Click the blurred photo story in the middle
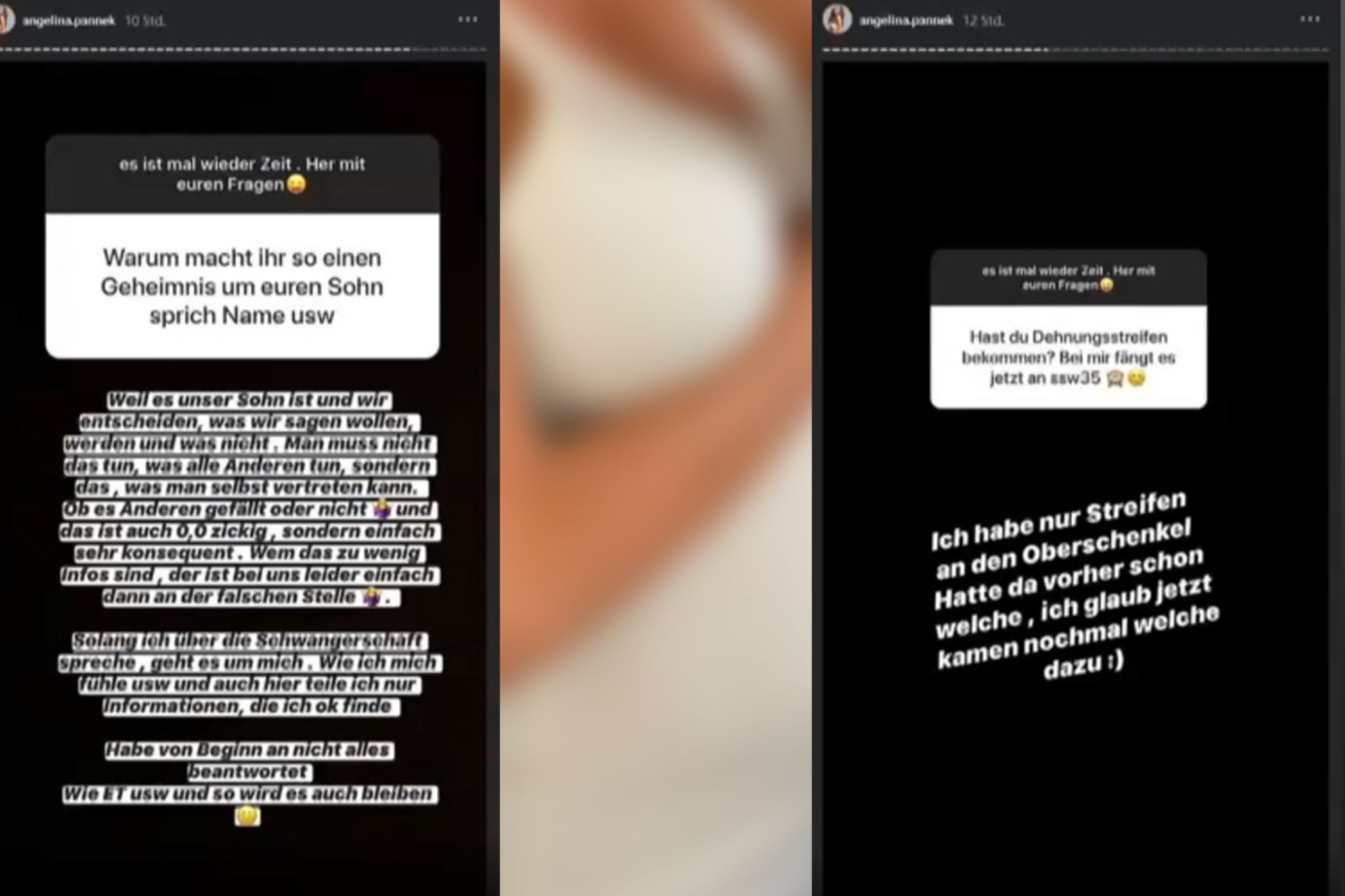 (x=655, y=448)
